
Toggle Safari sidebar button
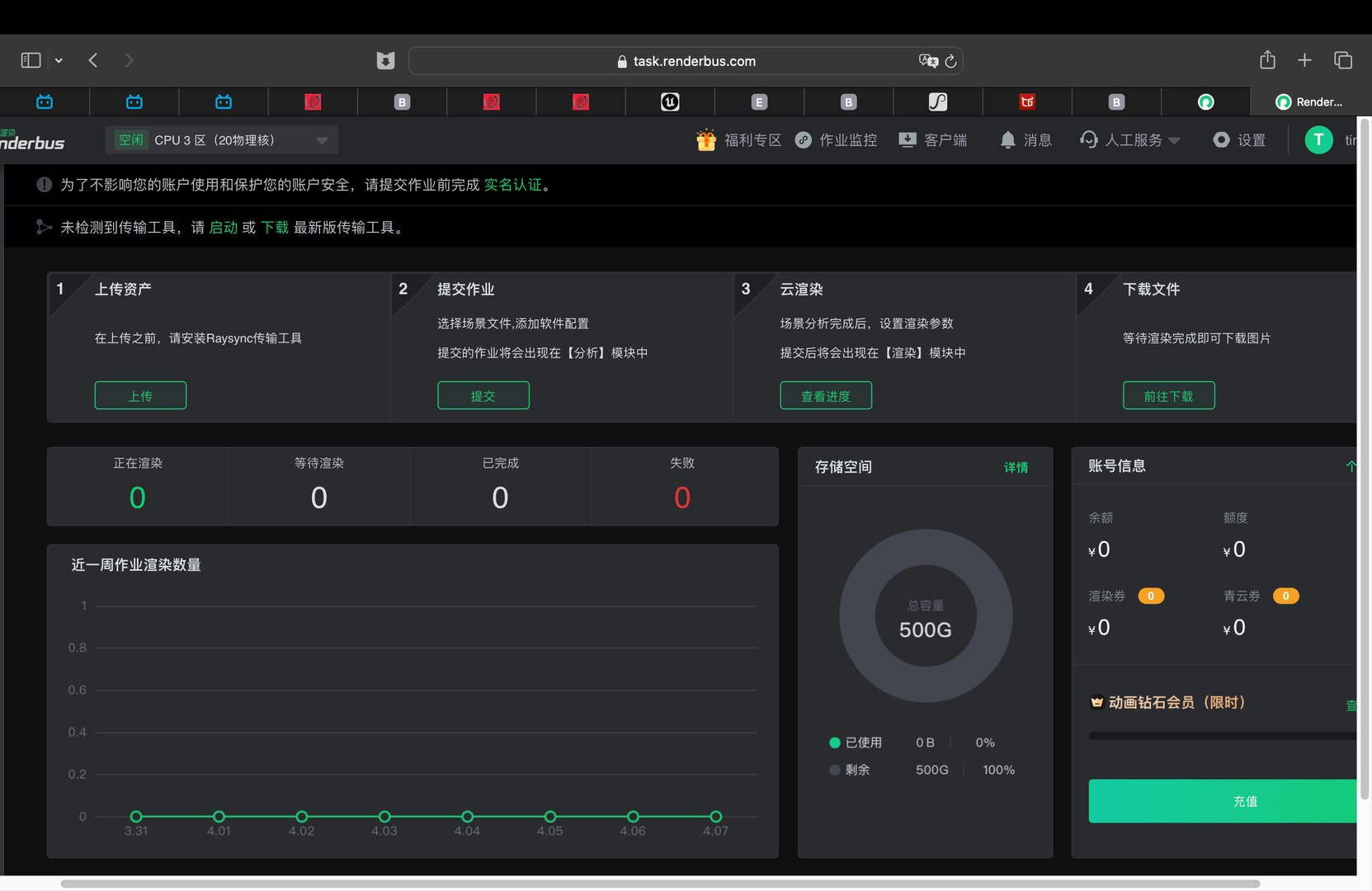coord(31,60)
